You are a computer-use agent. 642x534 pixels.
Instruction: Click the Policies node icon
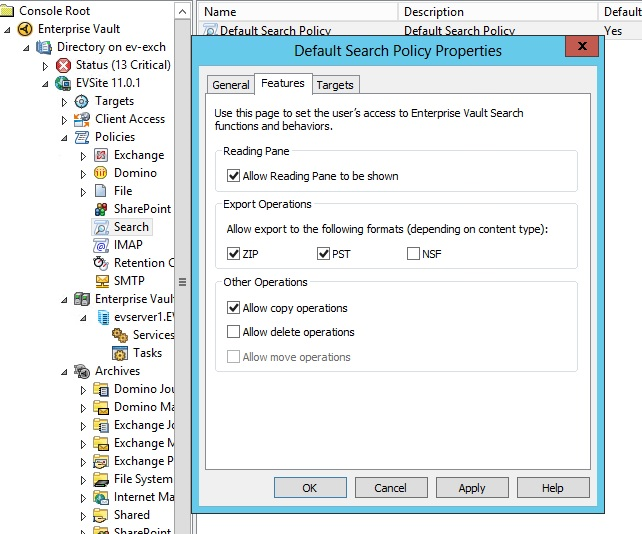coord(81,137)
